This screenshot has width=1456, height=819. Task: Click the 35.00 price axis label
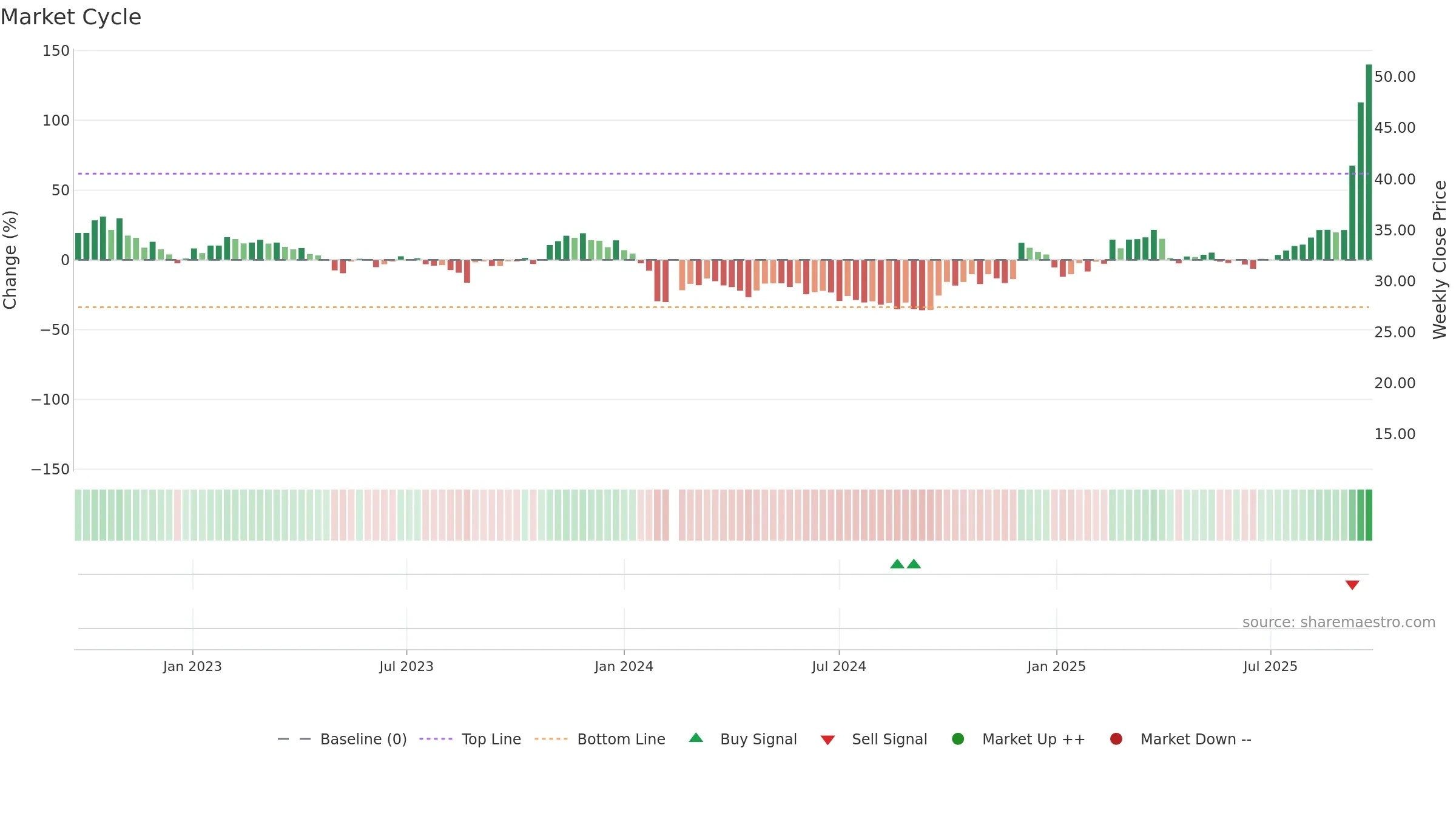point(1395,231)
